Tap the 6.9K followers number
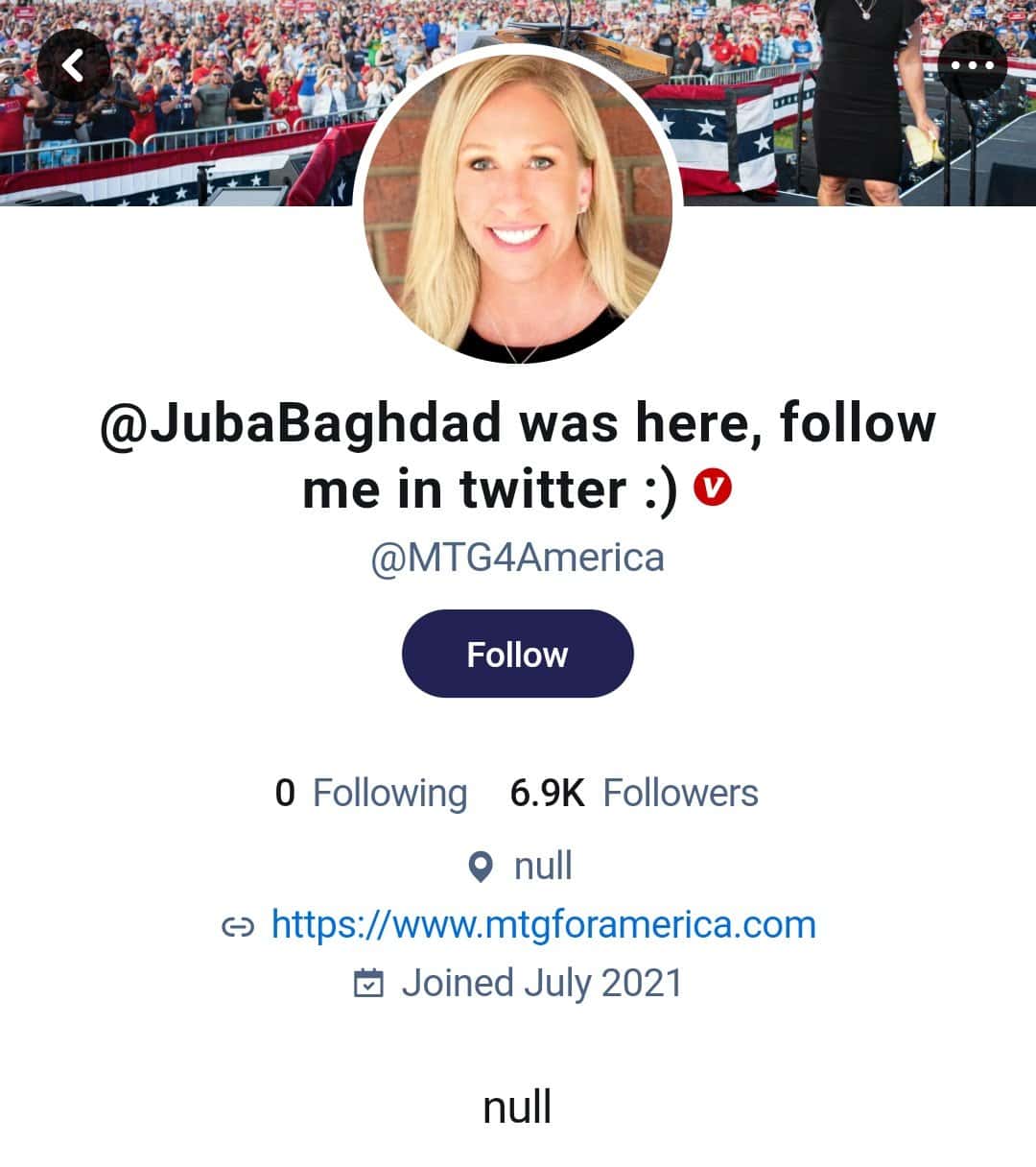 [548, 794]
